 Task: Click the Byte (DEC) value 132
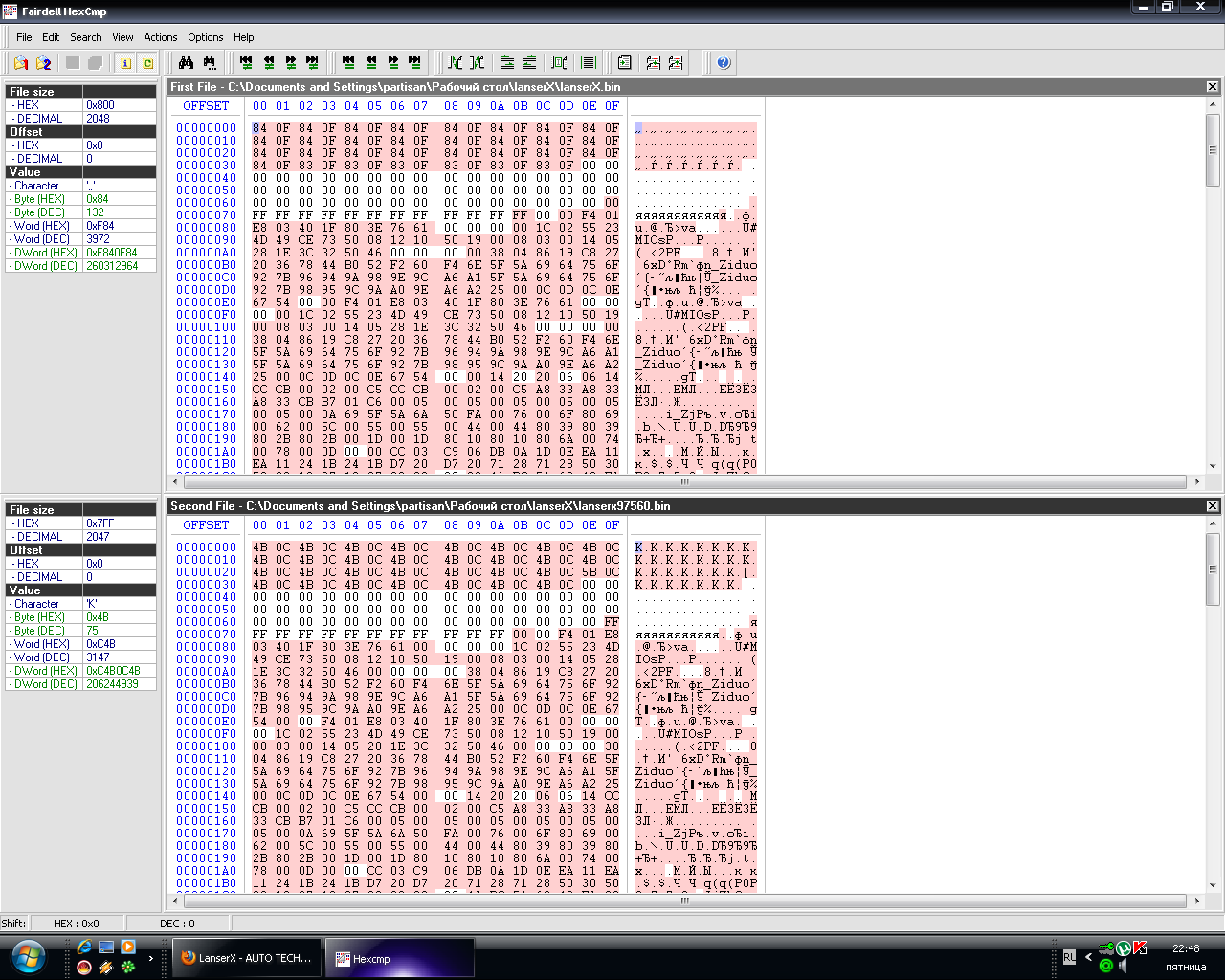(120, 212)
